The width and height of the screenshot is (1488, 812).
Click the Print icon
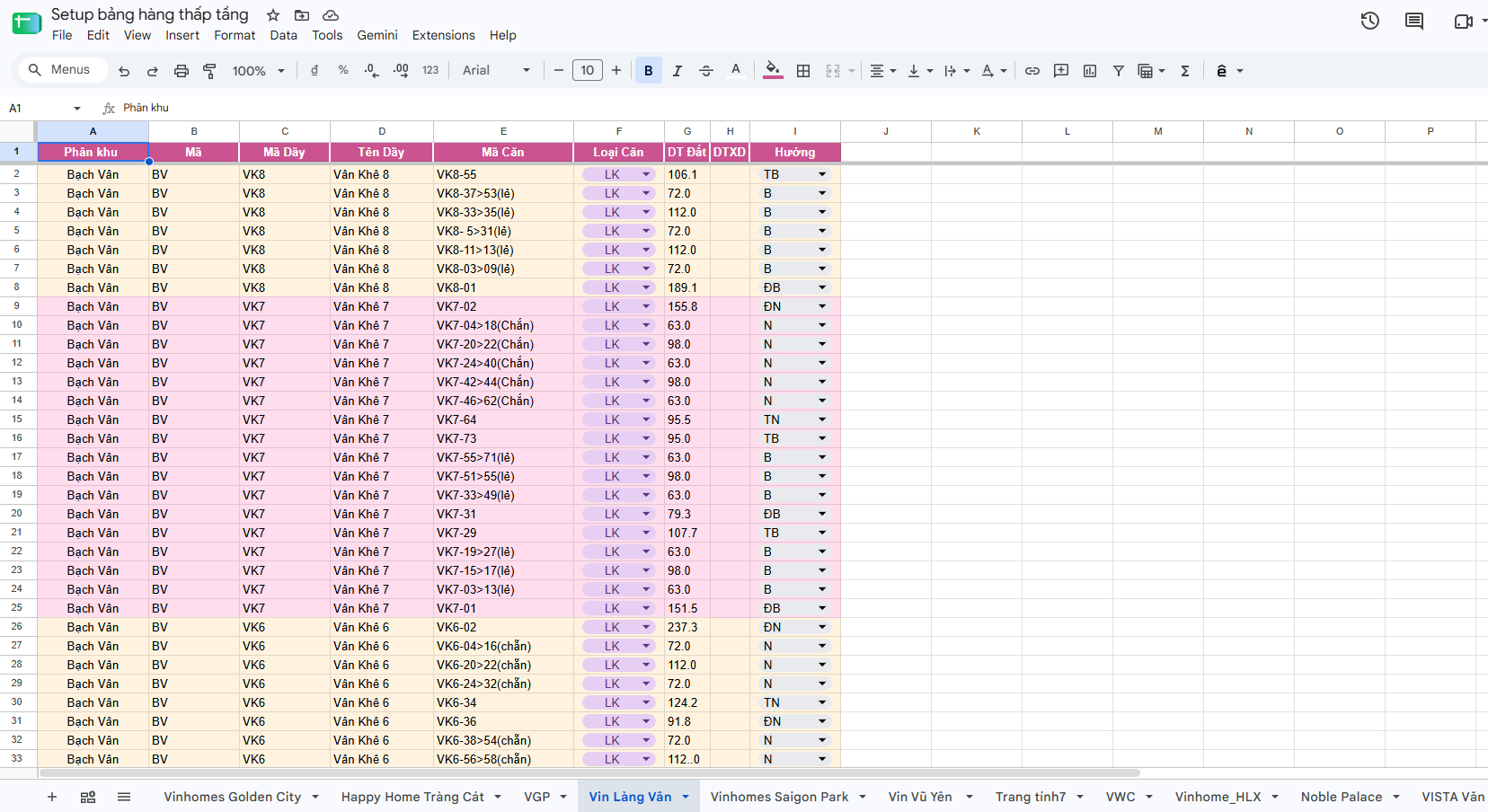click(x=182, y=71)
